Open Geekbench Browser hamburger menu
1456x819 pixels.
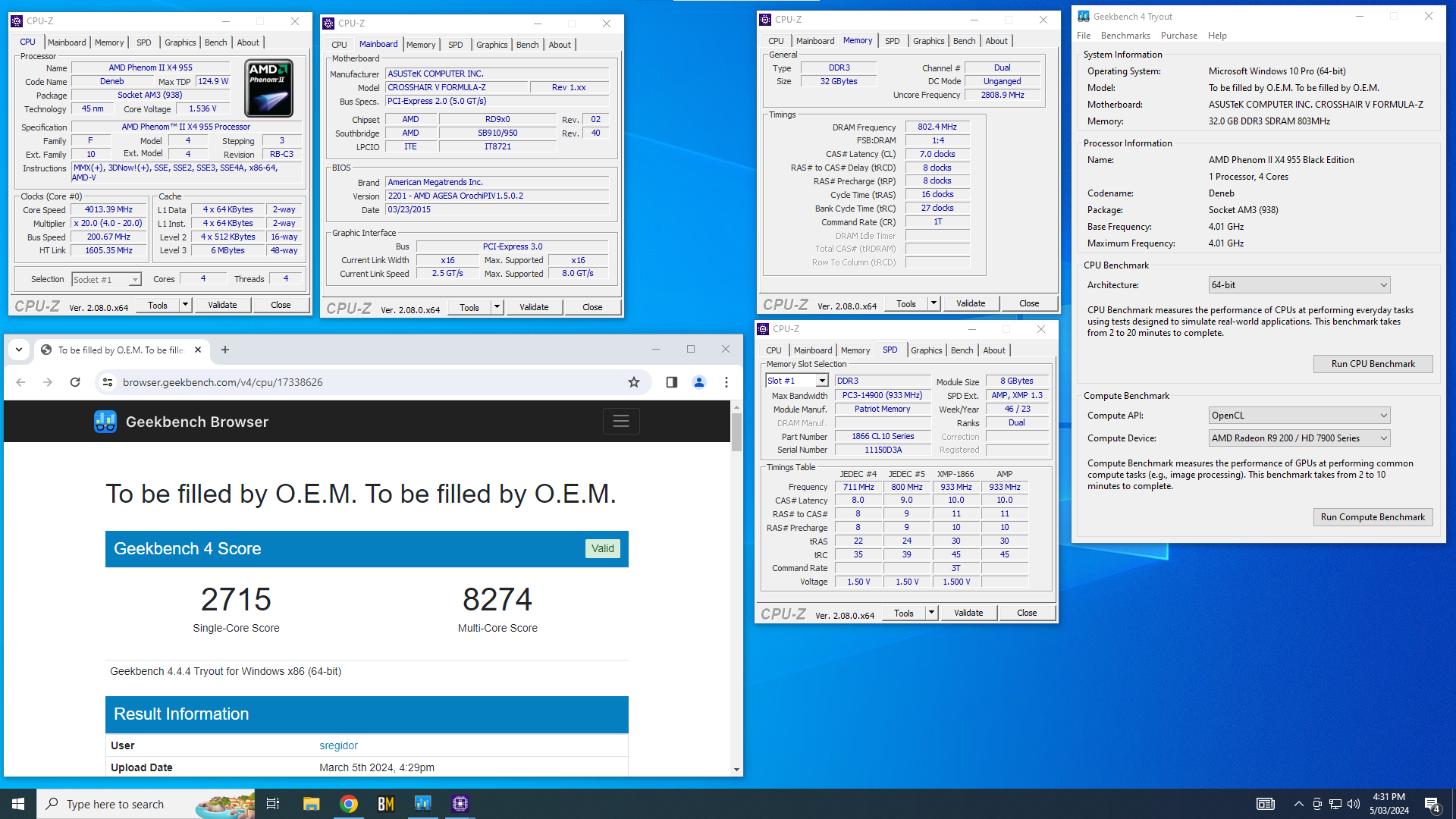621,421
